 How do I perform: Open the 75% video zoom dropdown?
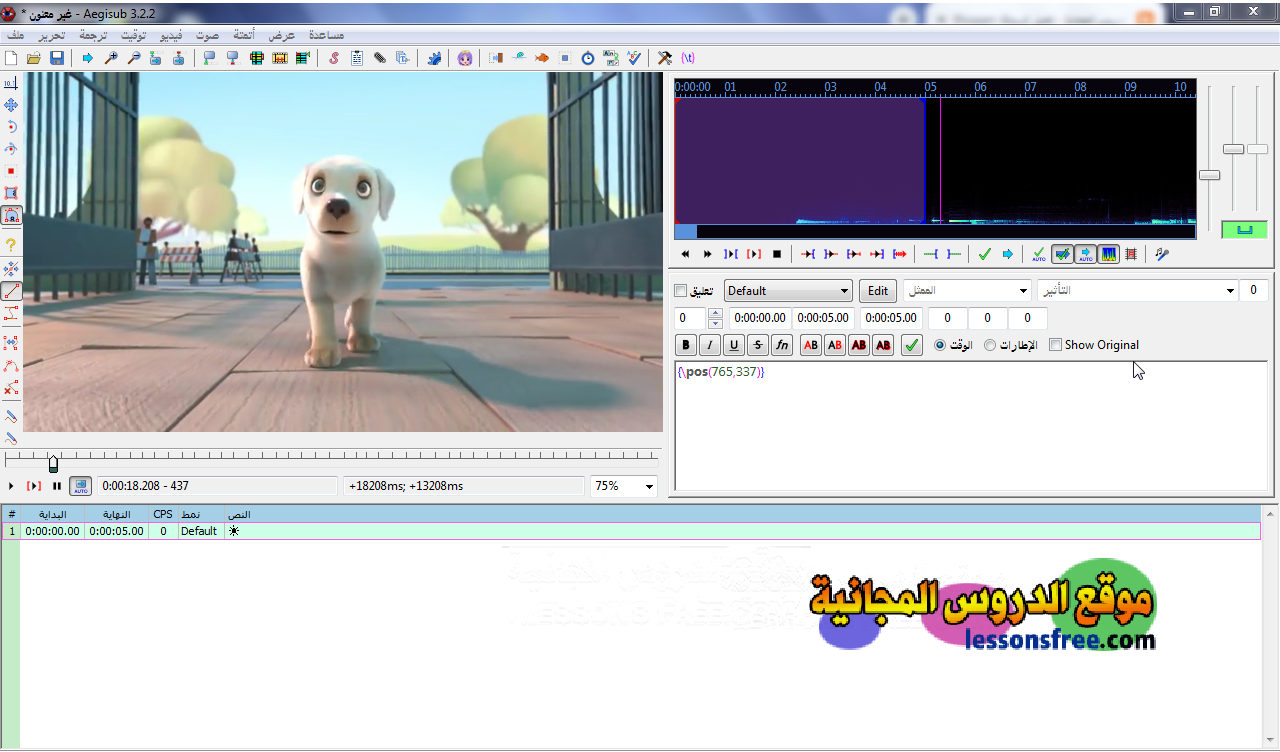click(x=624, y=486)
